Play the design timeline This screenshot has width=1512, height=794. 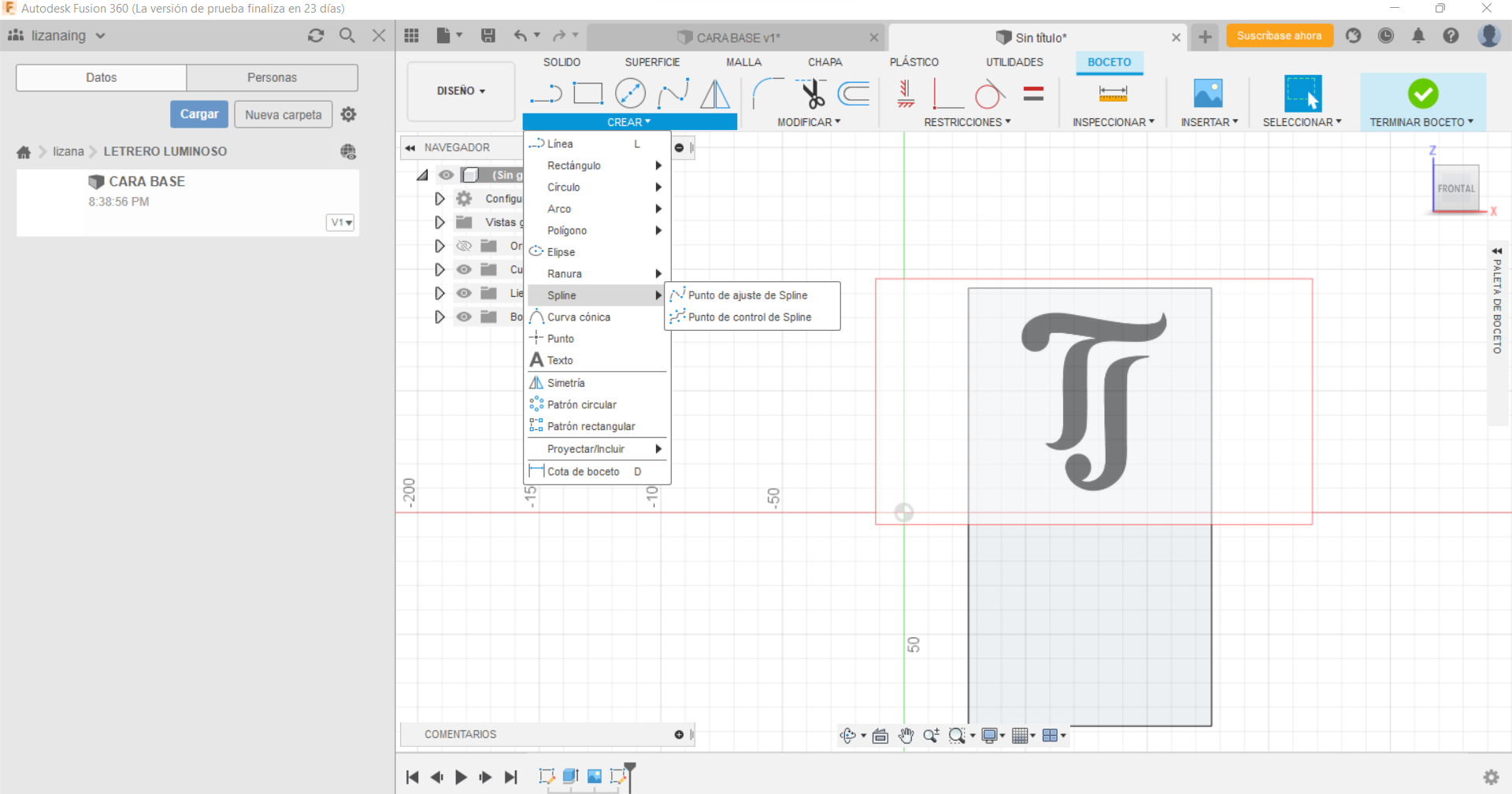pyautogui.click(x=461, y=777)
